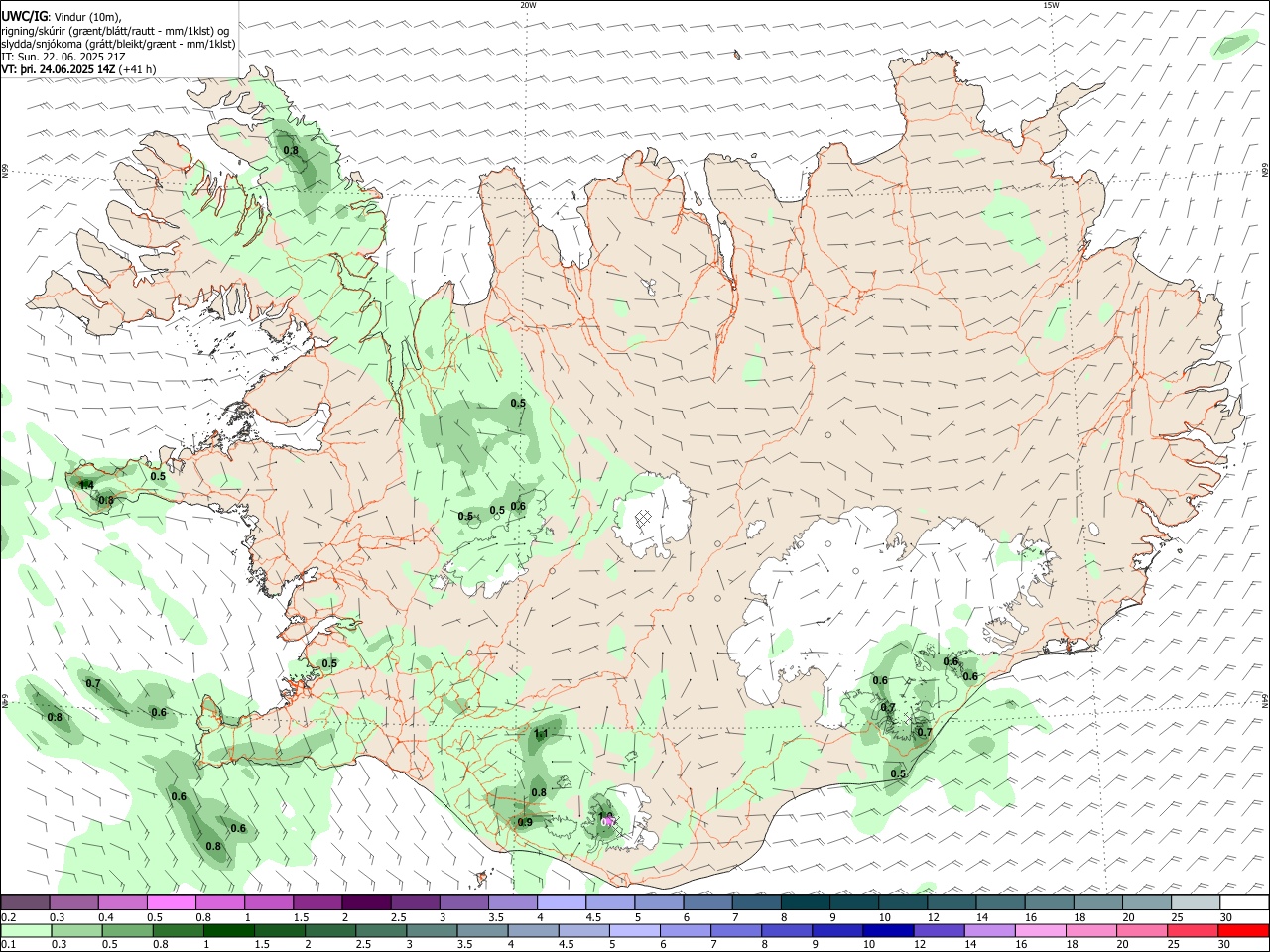Click the crimson 25 swatch in rain legend
The image size is (1270, 952).
coord(1193,930)
